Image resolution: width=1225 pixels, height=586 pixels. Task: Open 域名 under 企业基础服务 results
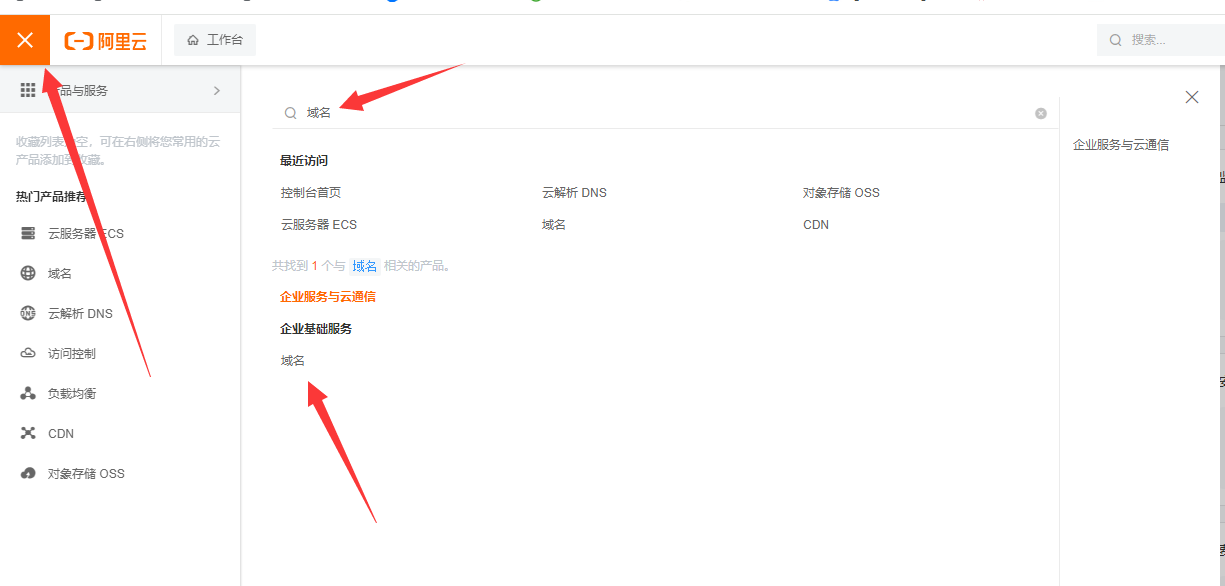coord(293,361)
